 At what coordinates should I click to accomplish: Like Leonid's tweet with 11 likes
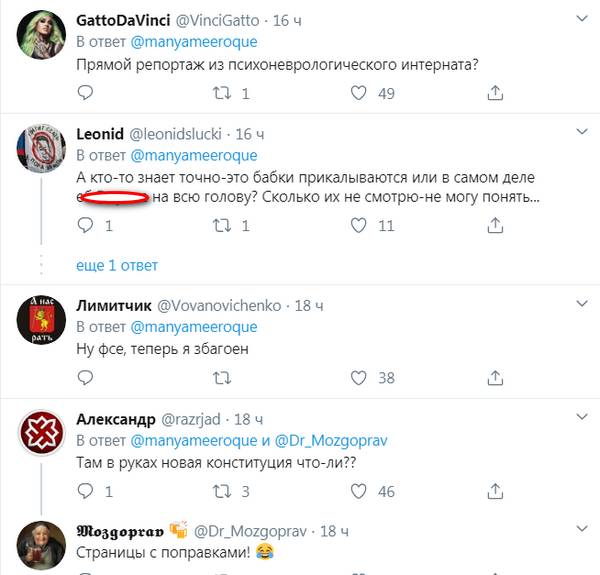coord(360,226)
